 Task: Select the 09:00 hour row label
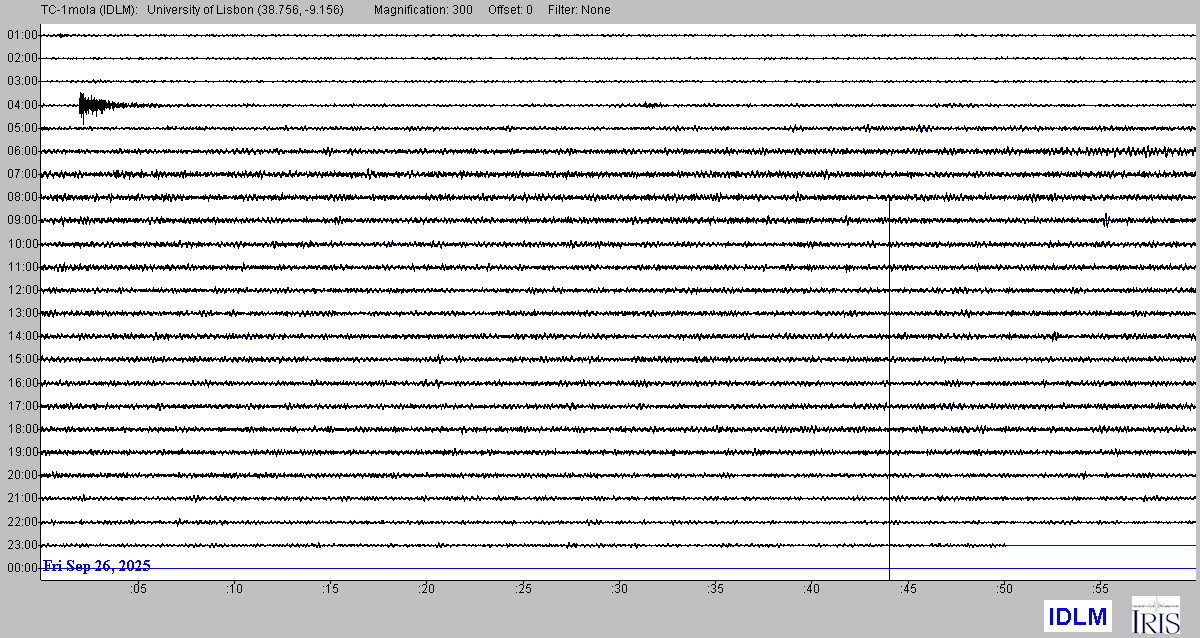click(x=22, y=220)
